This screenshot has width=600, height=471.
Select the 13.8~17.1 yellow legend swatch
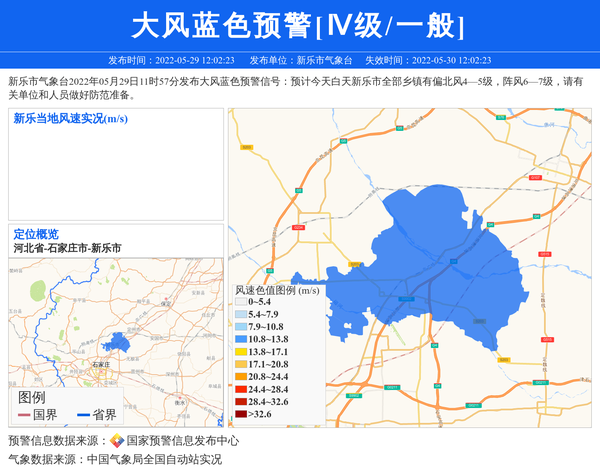pyautogui.click(x=240, y=352)
